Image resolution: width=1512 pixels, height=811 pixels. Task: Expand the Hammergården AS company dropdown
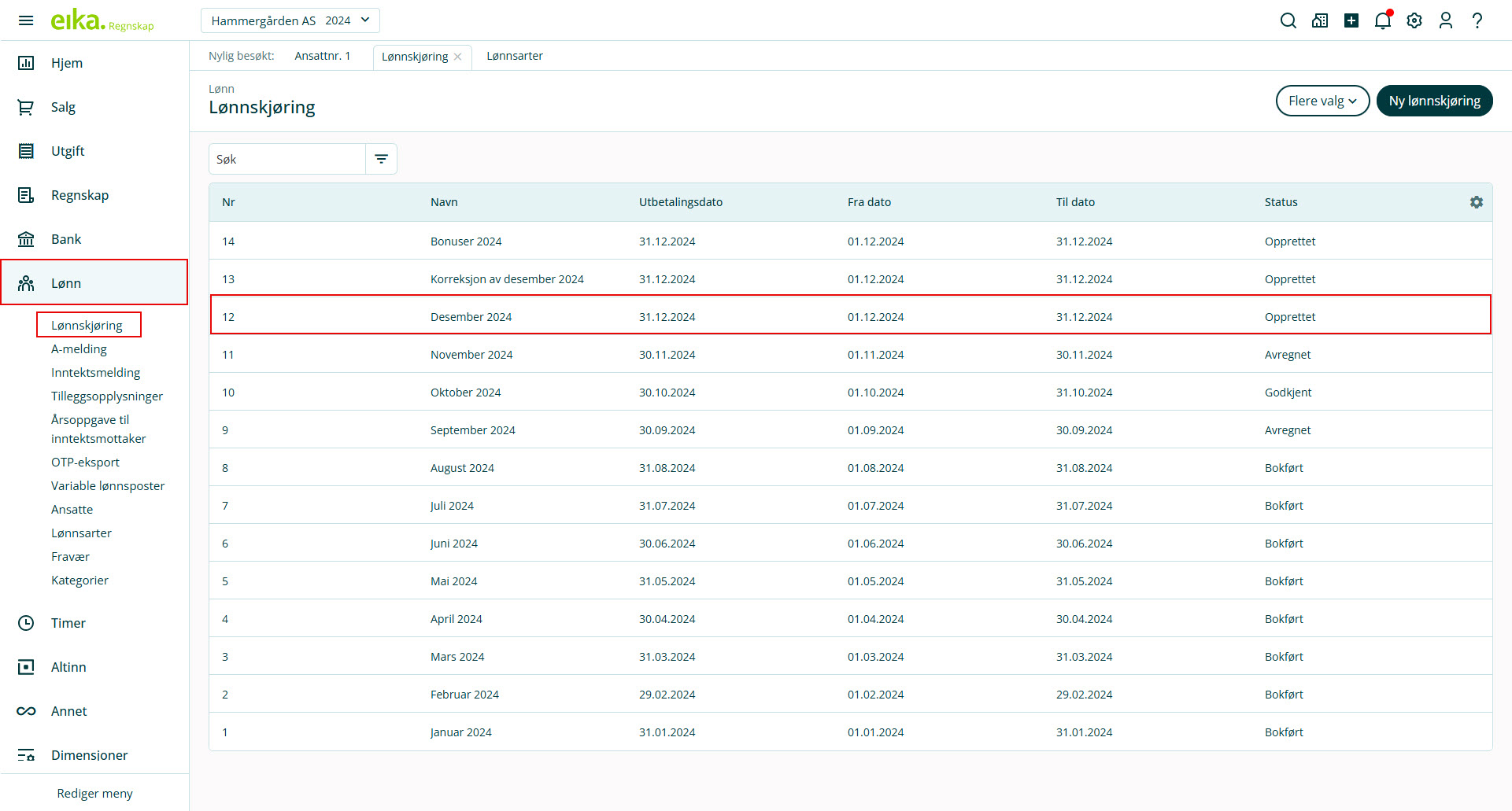click(290, 20)
